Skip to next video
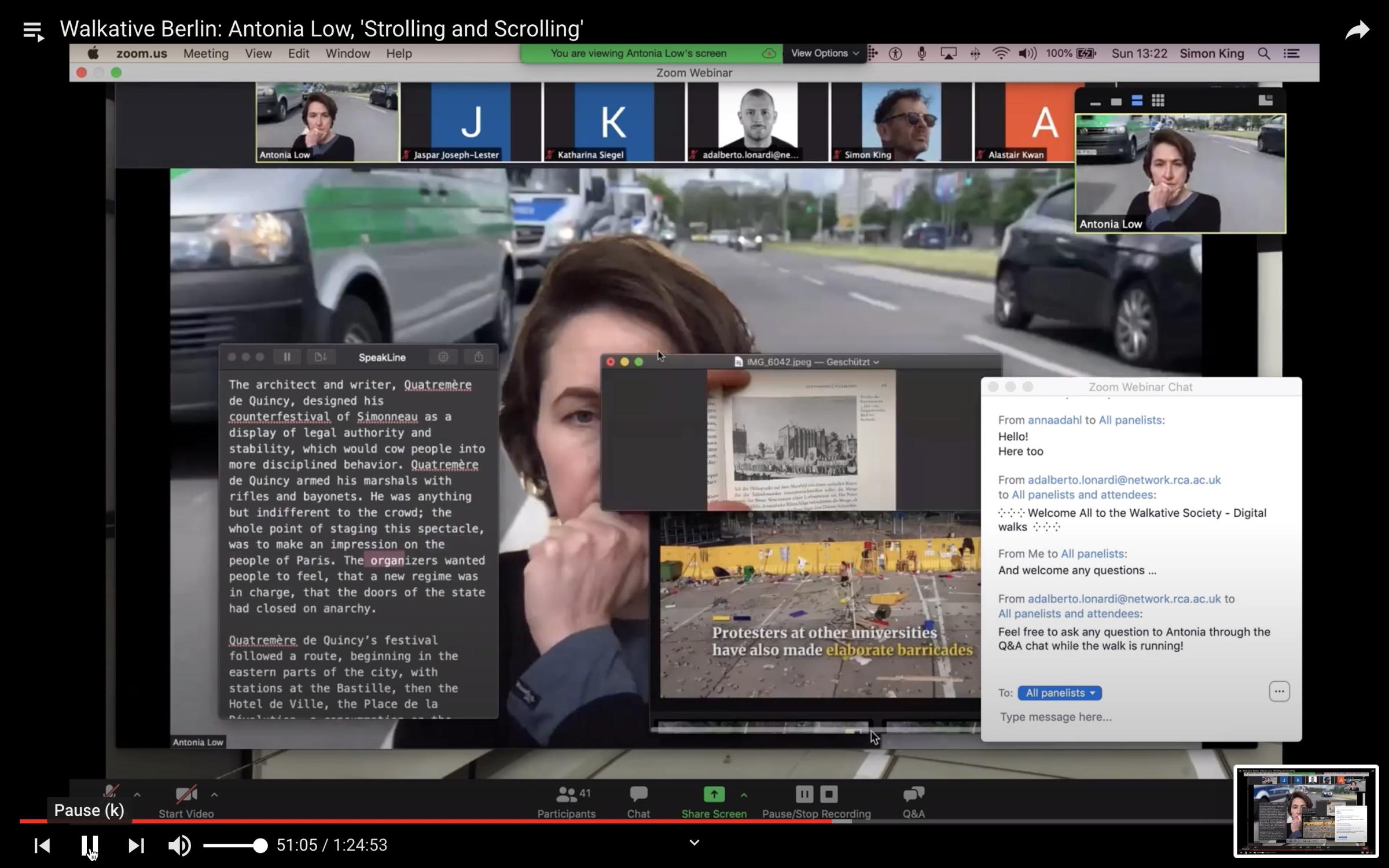This screenshot has height=868, width=1389. [135, 845]
